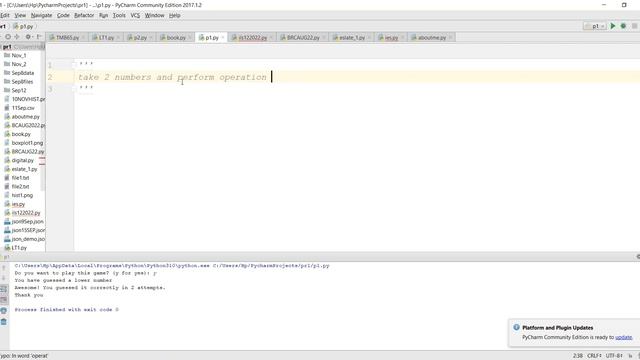This screenshot has width=640, height=360.
Task: Switch to the is122022.py editor tab
Action: [252, 38]
